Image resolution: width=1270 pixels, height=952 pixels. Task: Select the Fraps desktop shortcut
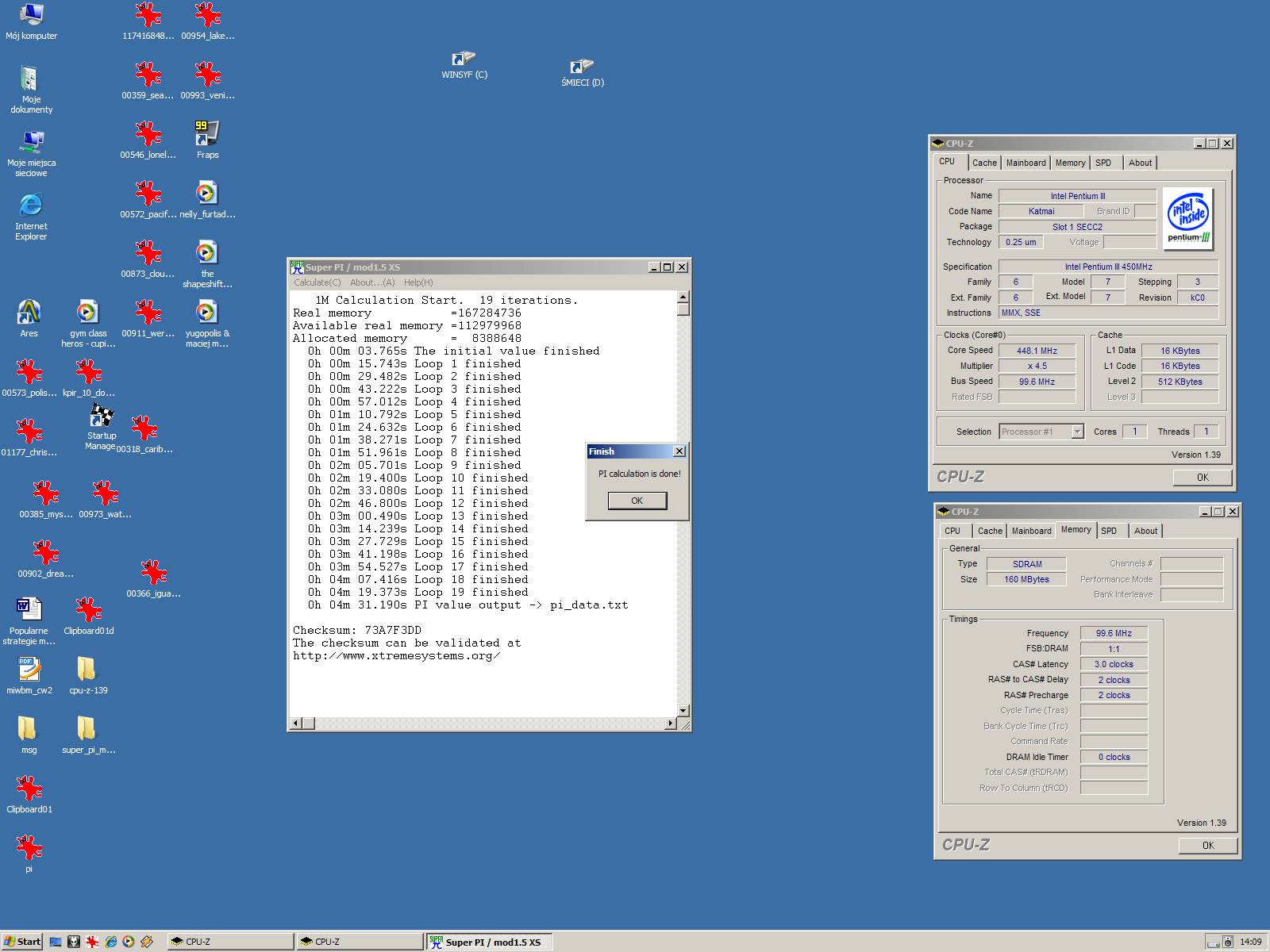207,139
